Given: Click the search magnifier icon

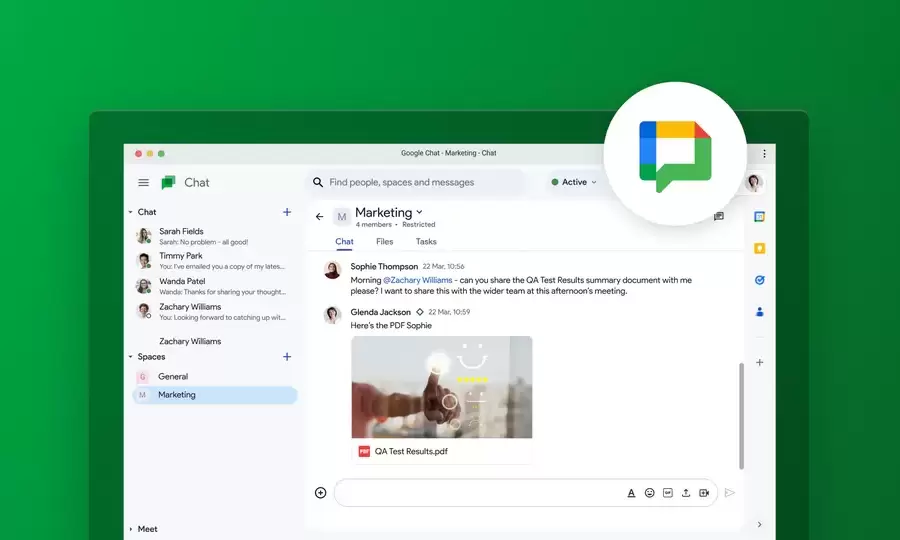Looking at the screenshot, I should point(317,182).
